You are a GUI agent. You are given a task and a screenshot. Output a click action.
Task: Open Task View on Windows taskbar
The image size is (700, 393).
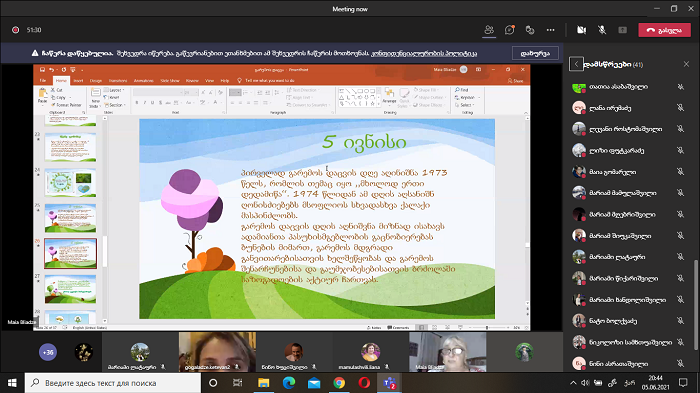click(238, 383)
